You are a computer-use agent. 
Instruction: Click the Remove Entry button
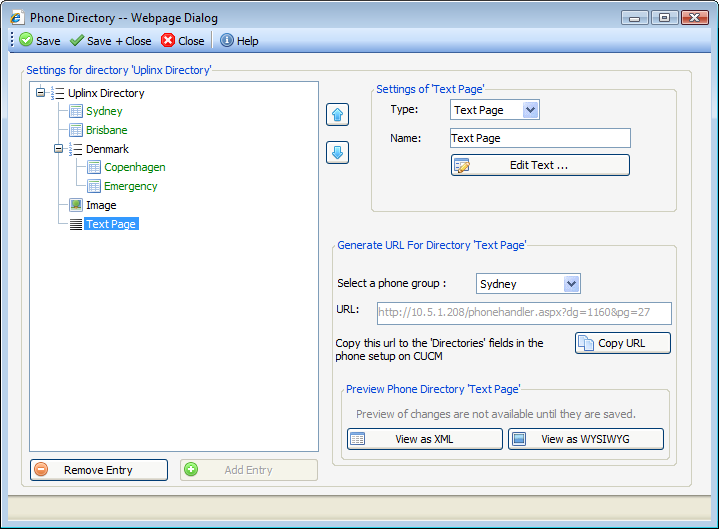pos(98,470)
